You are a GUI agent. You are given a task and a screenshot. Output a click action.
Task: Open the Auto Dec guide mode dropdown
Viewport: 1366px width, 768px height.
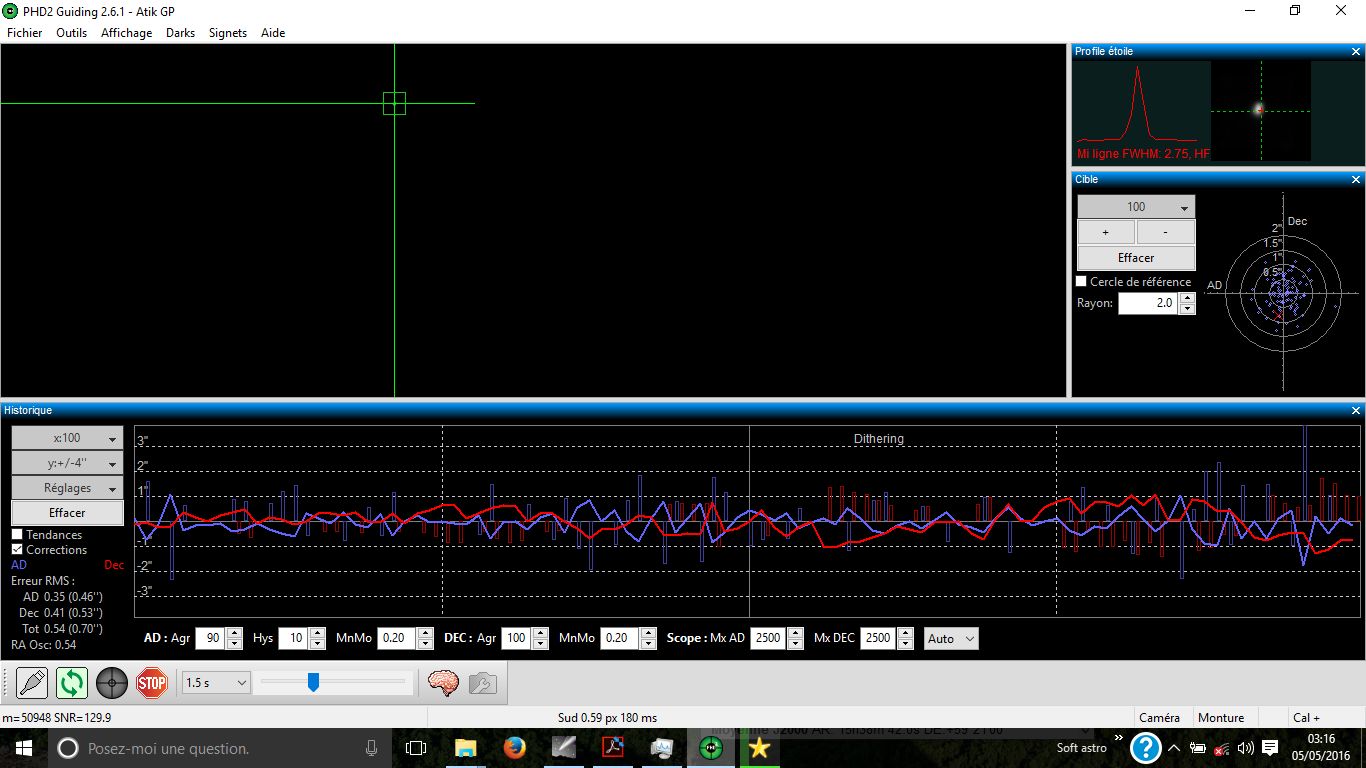pos(951,638)
